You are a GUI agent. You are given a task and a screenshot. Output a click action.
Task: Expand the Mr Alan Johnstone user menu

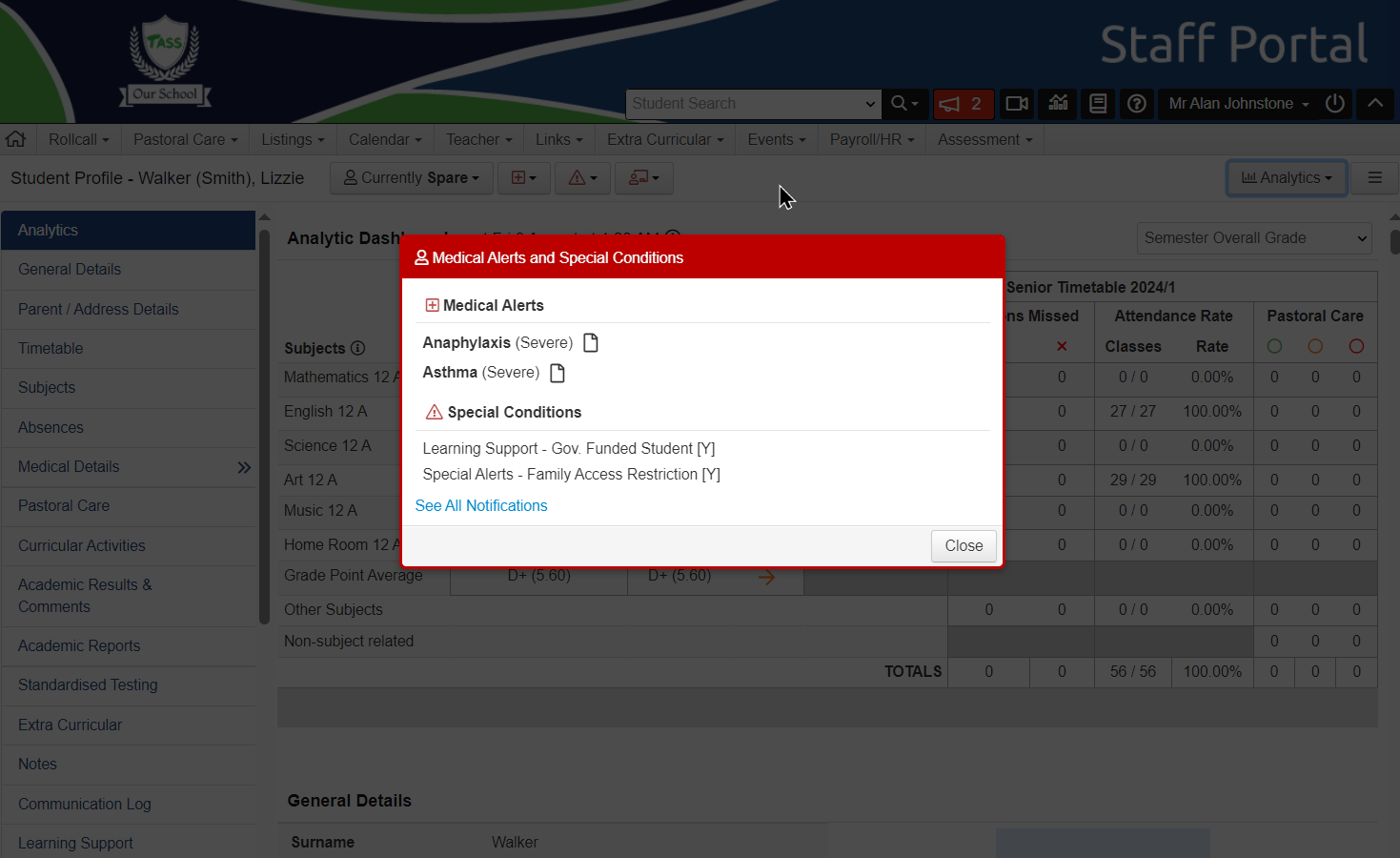pos(1238,104)
